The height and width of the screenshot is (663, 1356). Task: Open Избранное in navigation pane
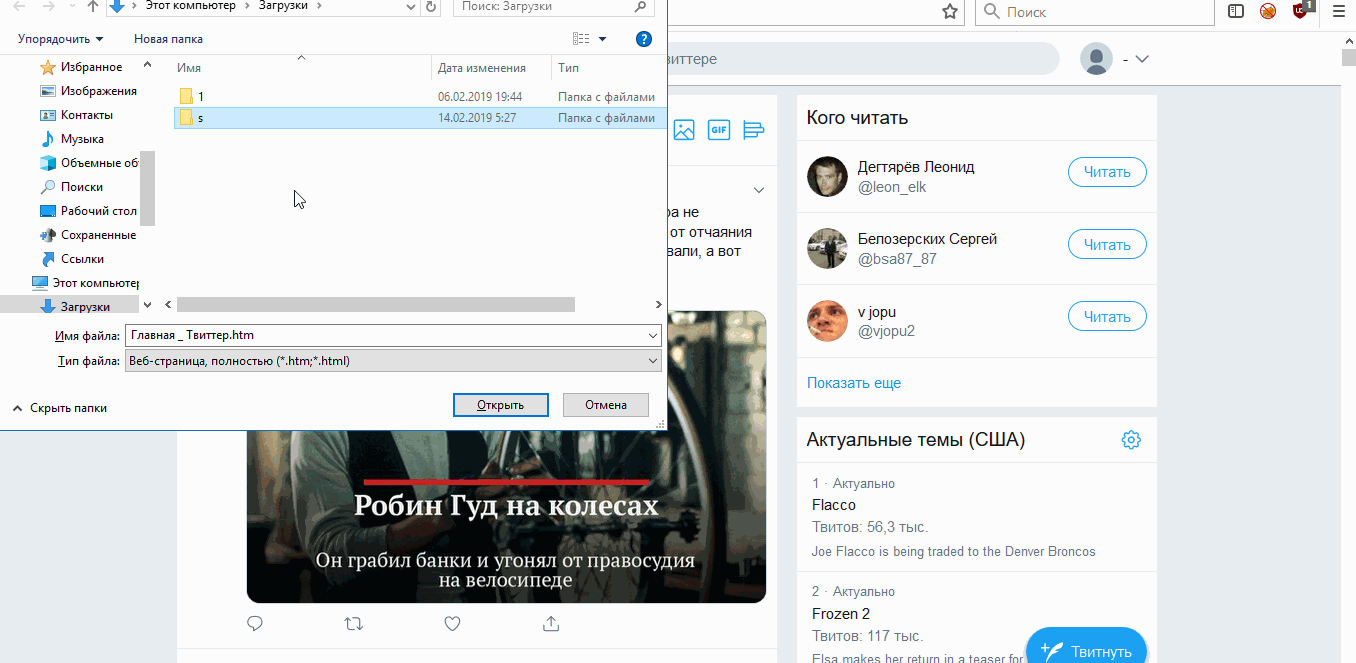point(91,67)
